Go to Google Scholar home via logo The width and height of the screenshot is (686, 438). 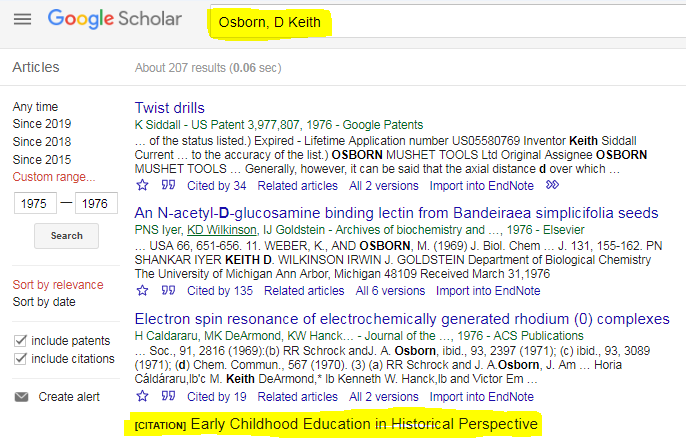pos(115,19)
